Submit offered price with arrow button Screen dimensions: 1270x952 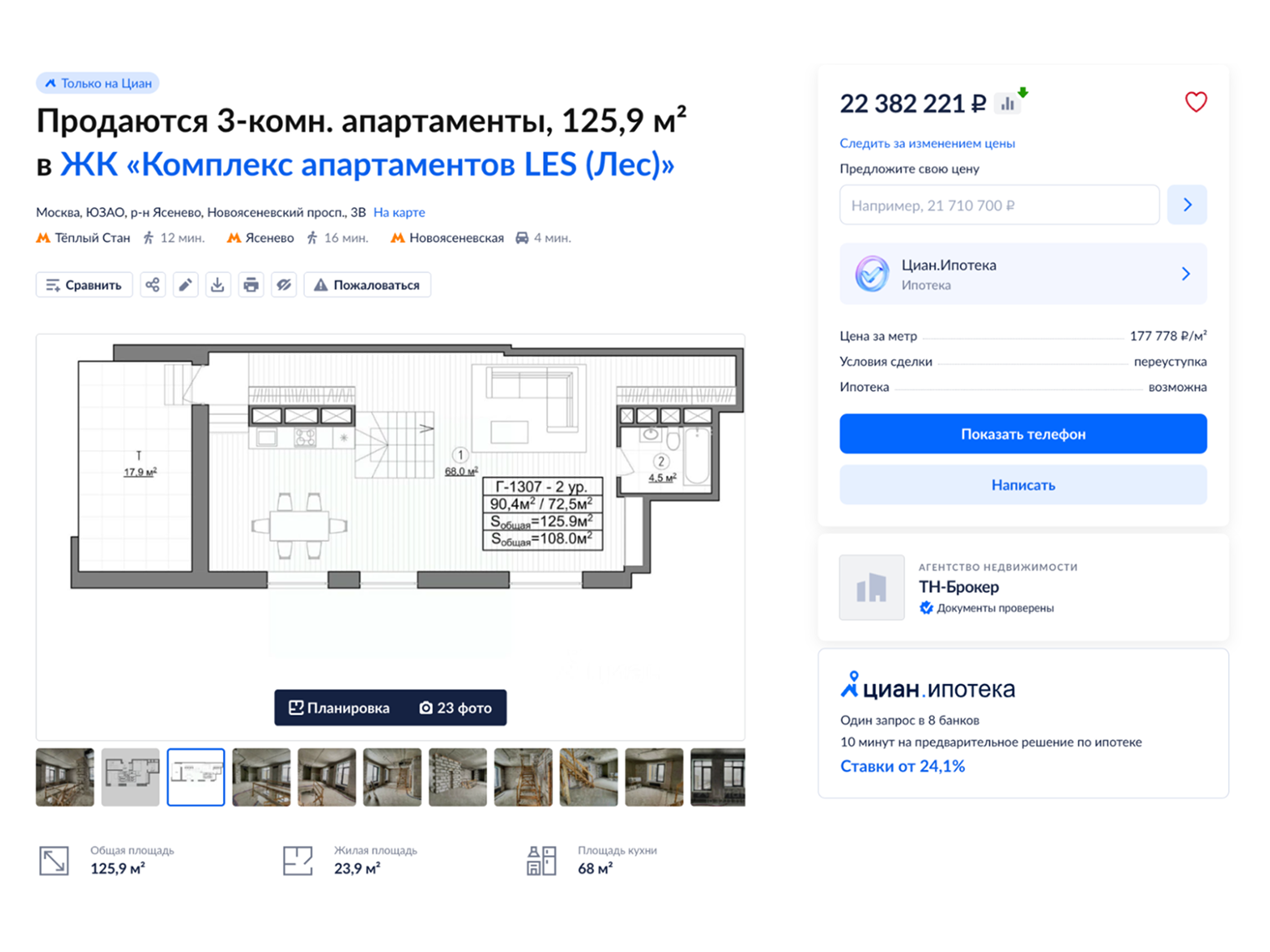coord(1186,205)
